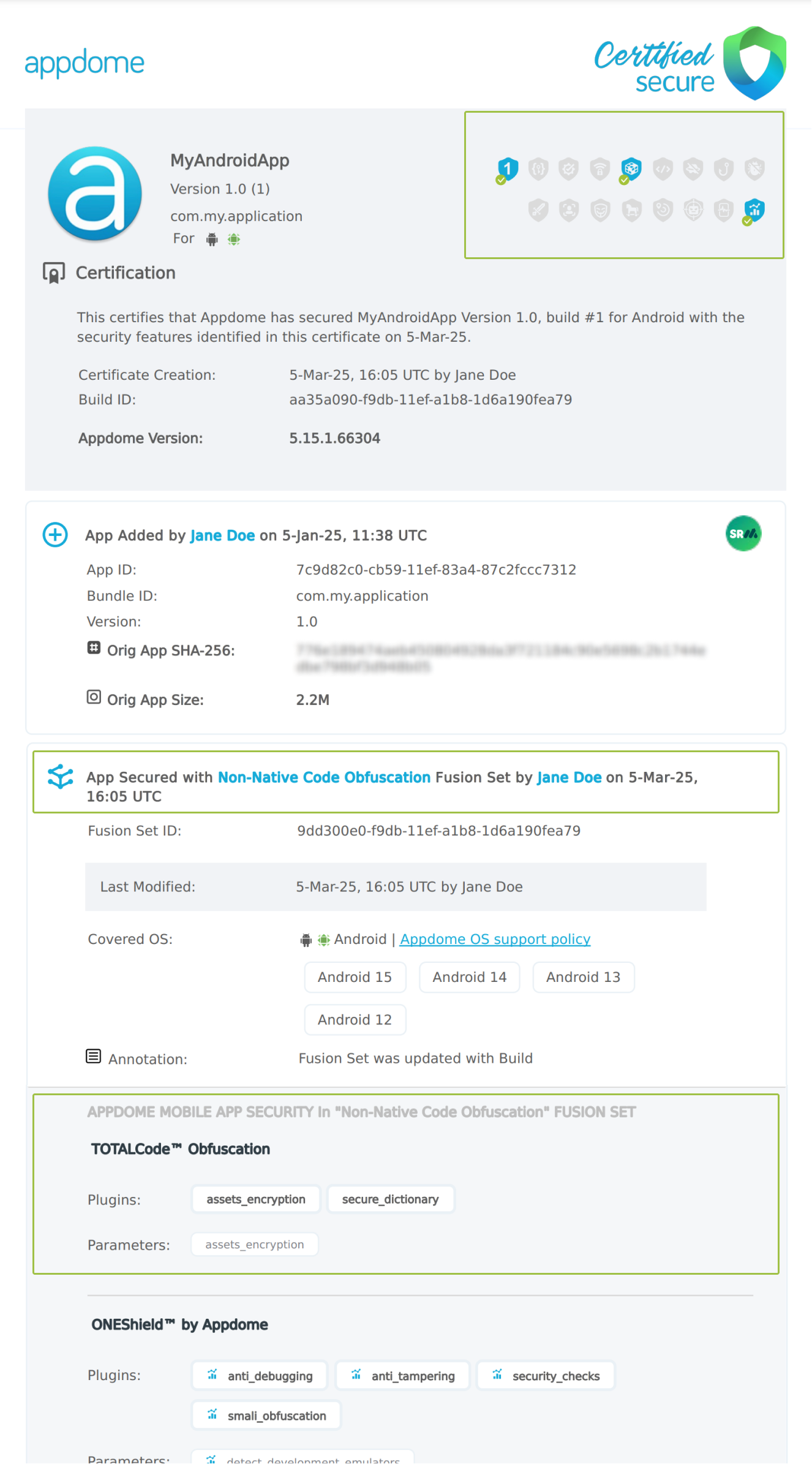Click the greyed fishing hook shield icon

pyautogui.click(x=724, y=168)
